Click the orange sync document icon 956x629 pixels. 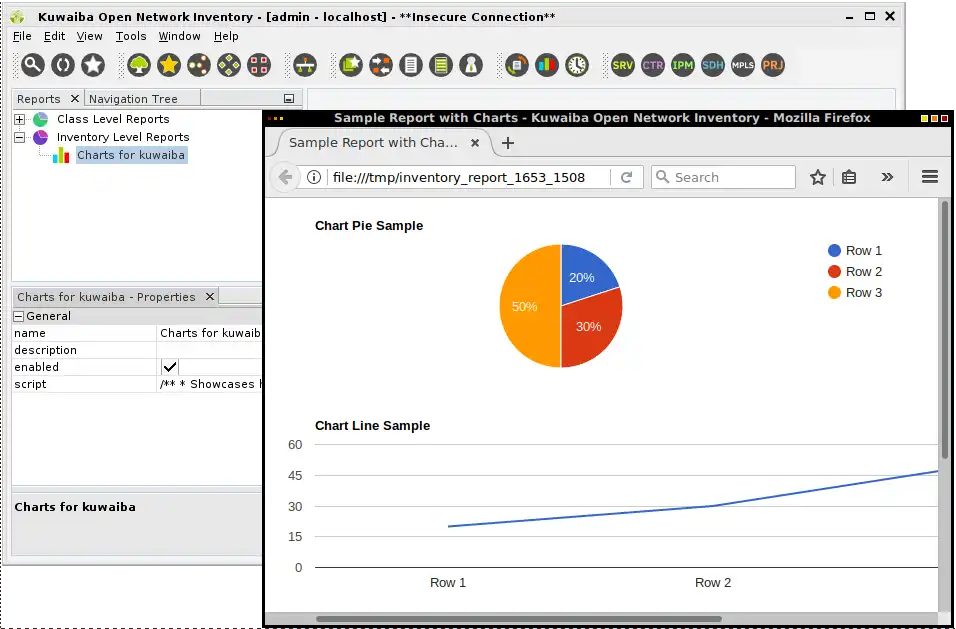click(x=517, y=65)
